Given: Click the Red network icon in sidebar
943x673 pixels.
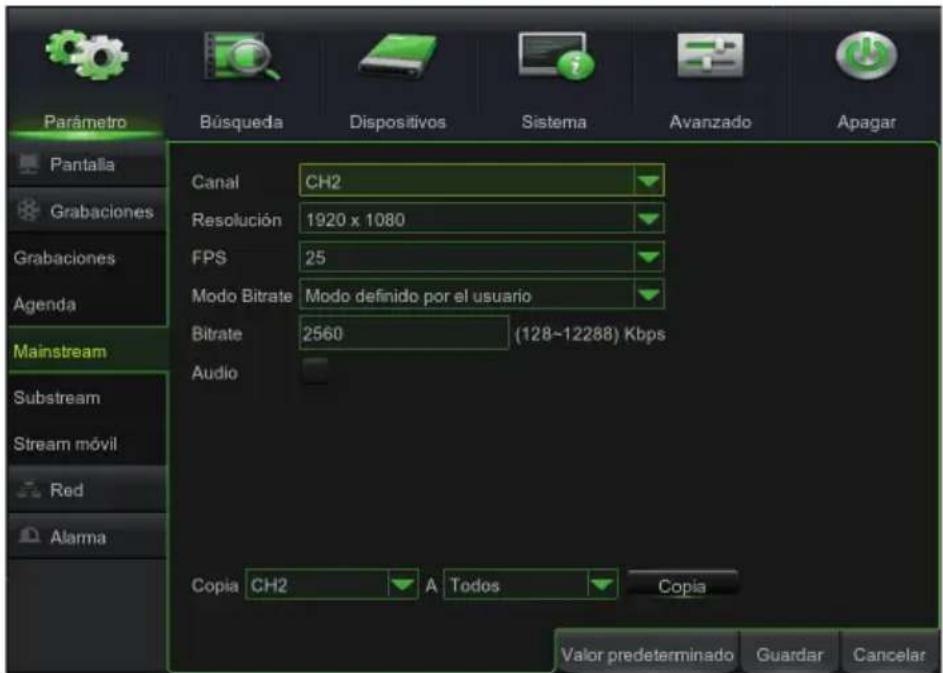Looking at the screenshot, I should pyautogui.click(x=28, y=490).
